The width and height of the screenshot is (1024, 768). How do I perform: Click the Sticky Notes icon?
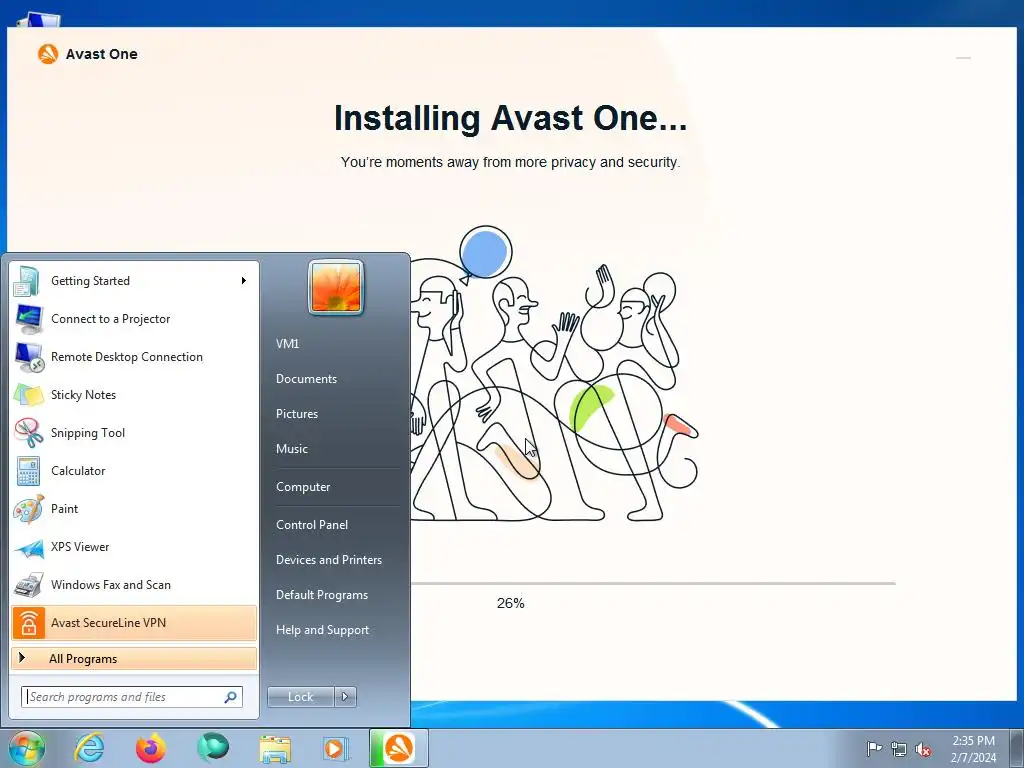point(27,394)
